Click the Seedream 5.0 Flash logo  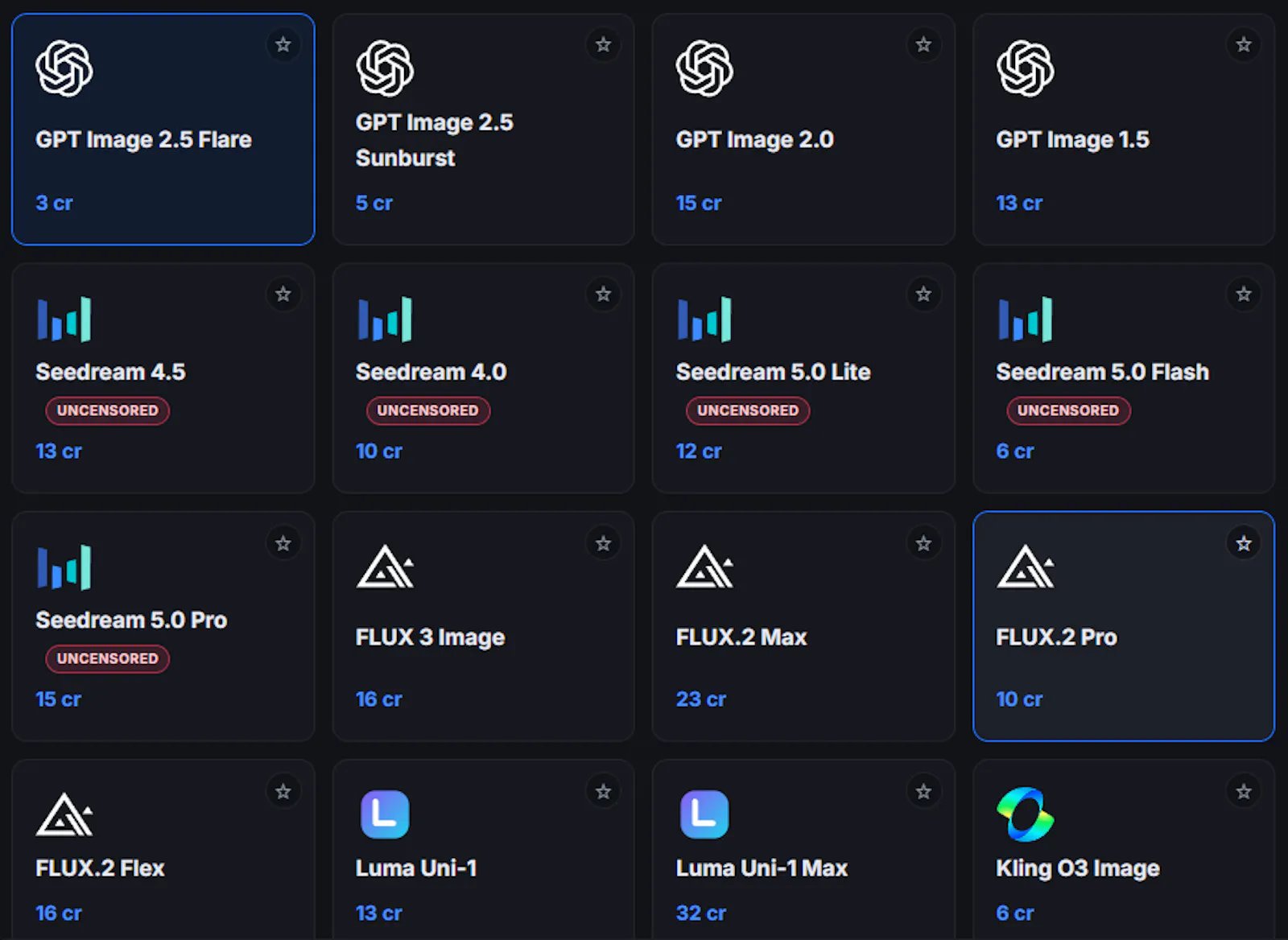click(1025, 320)
